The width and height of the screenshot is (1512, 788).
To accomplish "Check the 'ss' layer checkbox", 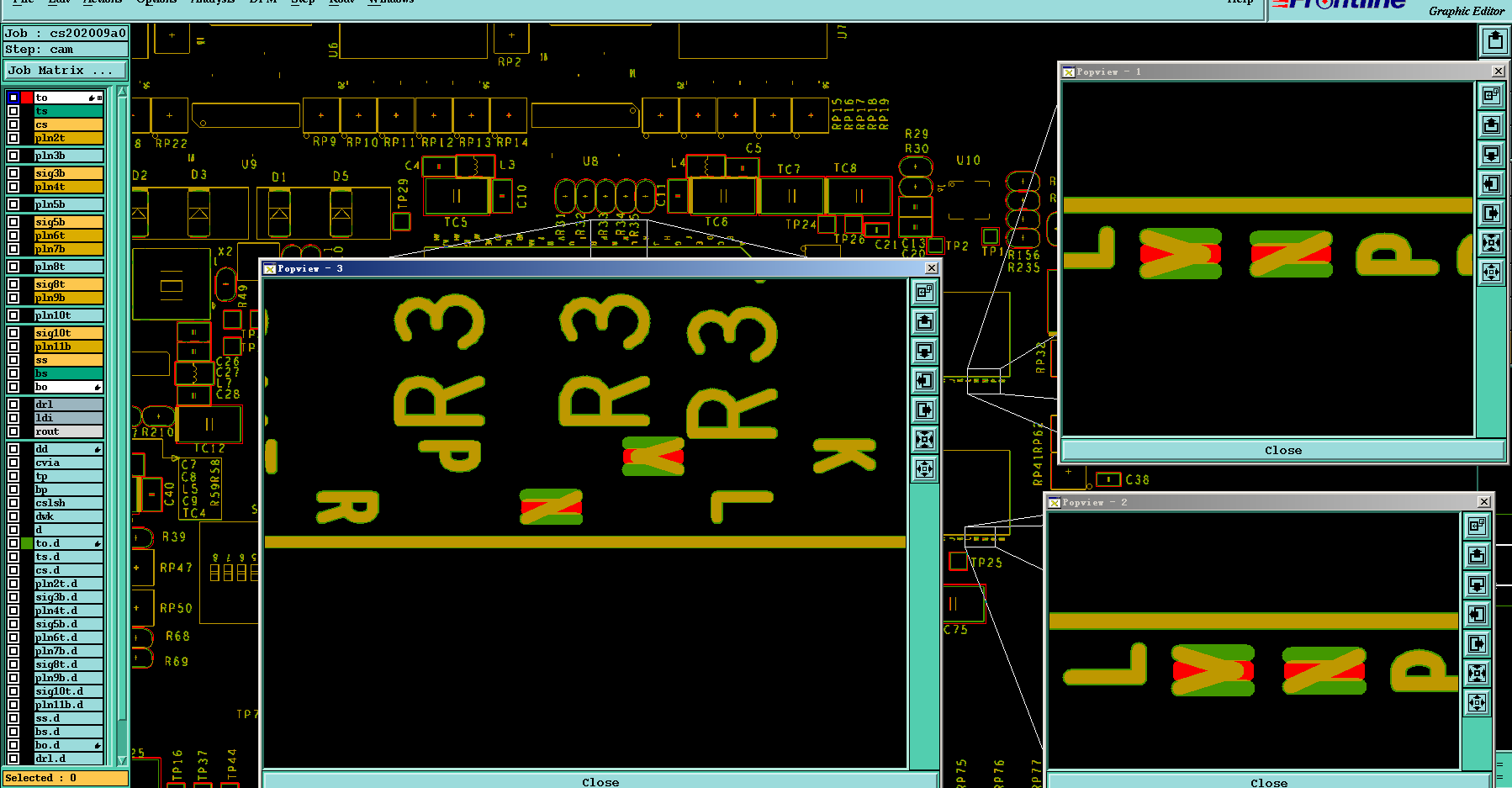I will tap(13, 360).
